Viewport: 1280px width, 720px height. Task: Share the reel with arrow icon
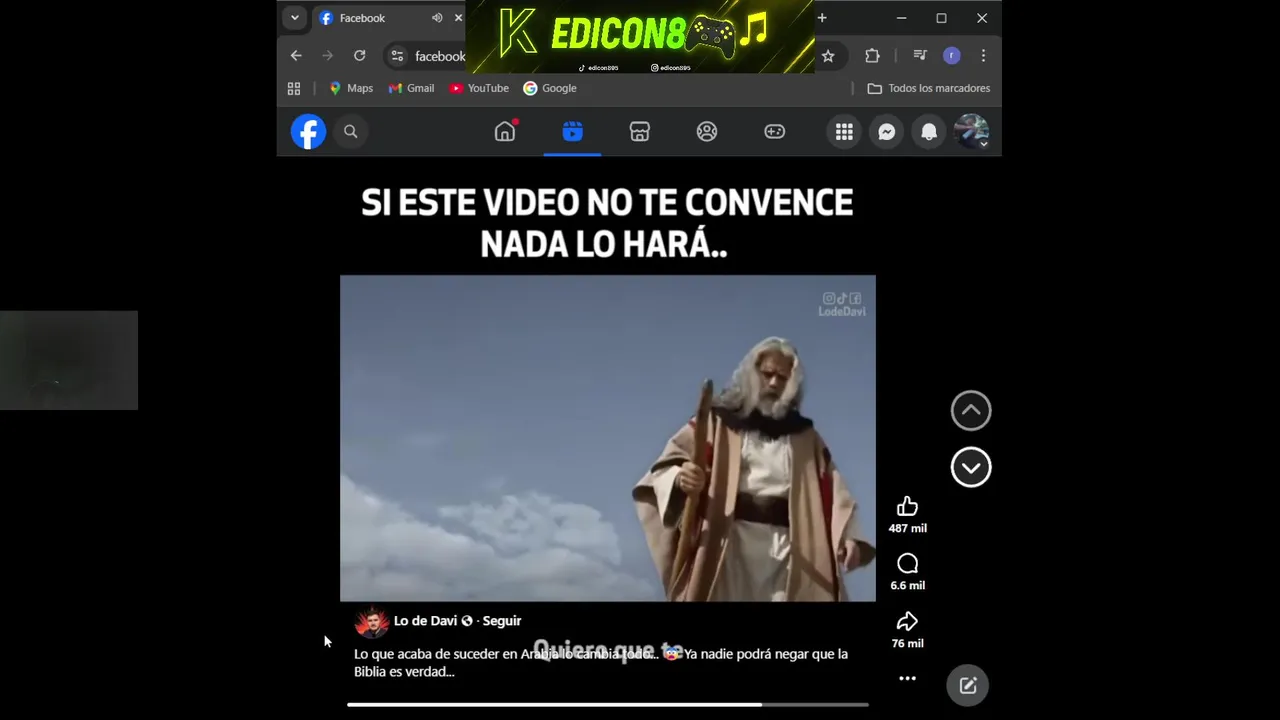click(907, 621)
